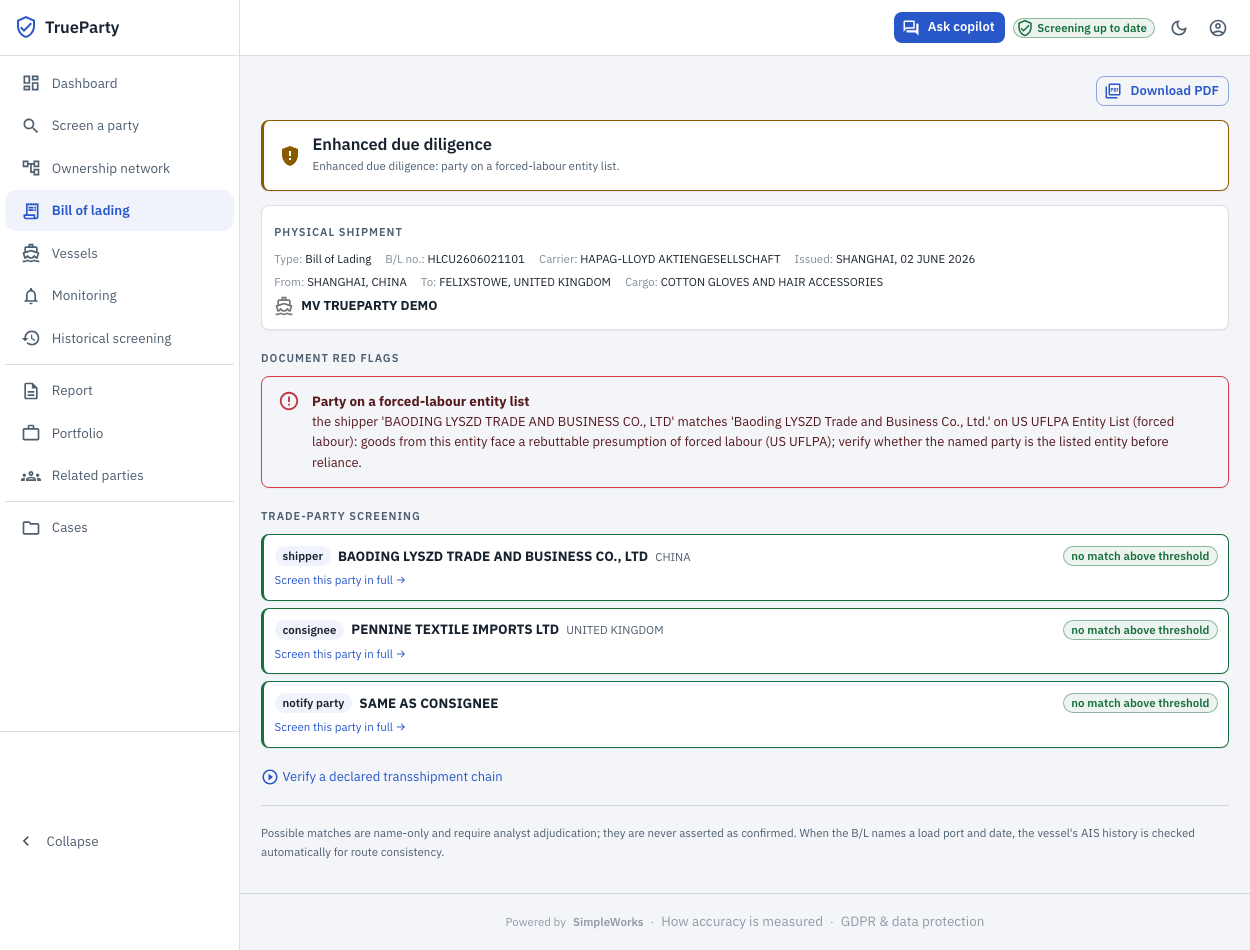Collapse the sidebar navigation

coord(62,841)
